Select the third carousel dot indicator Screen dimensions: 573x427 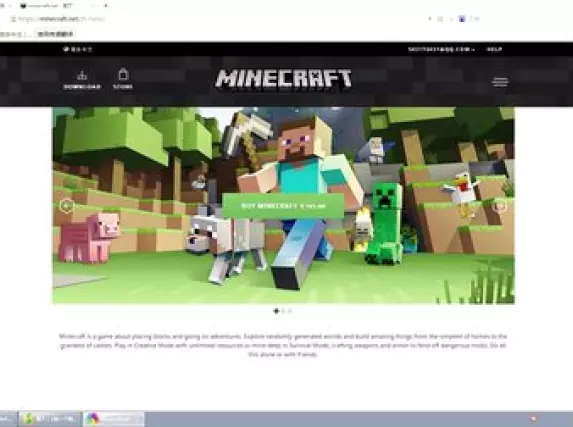[x=290, y=311]
